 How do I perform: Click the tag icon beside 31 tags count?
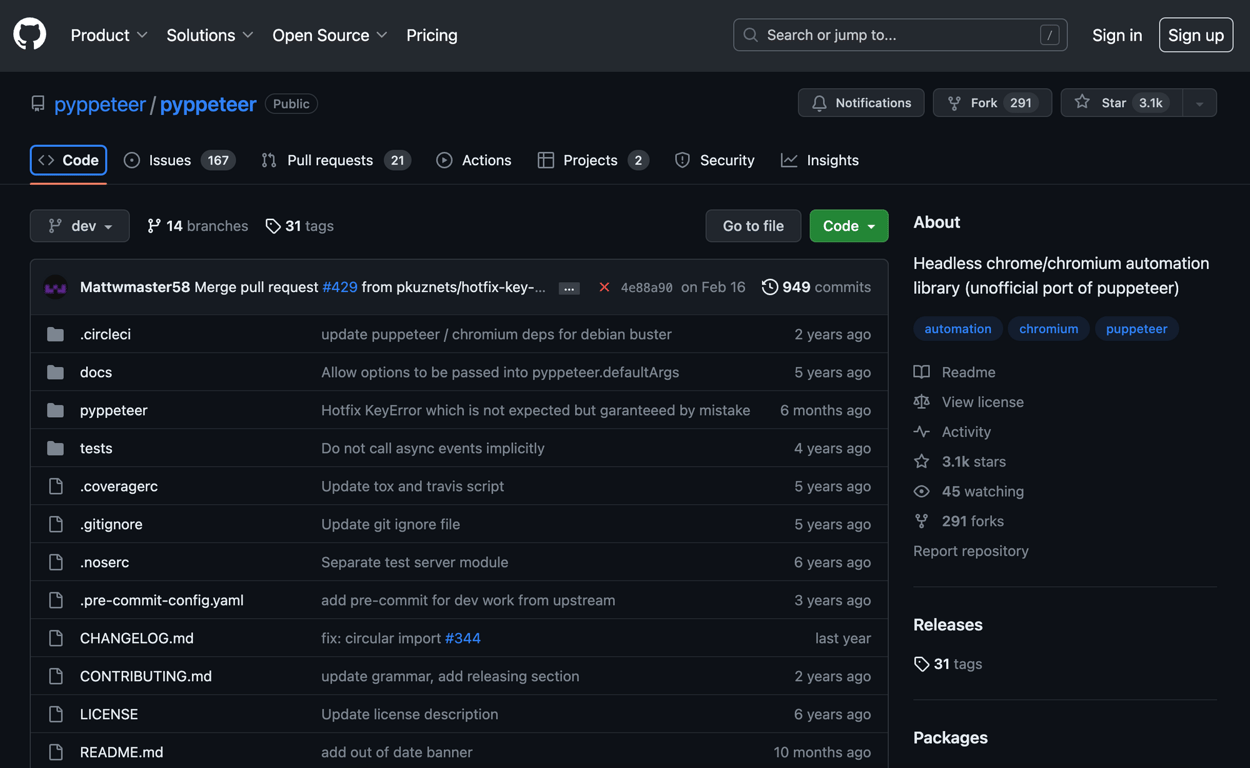point(273,226)
